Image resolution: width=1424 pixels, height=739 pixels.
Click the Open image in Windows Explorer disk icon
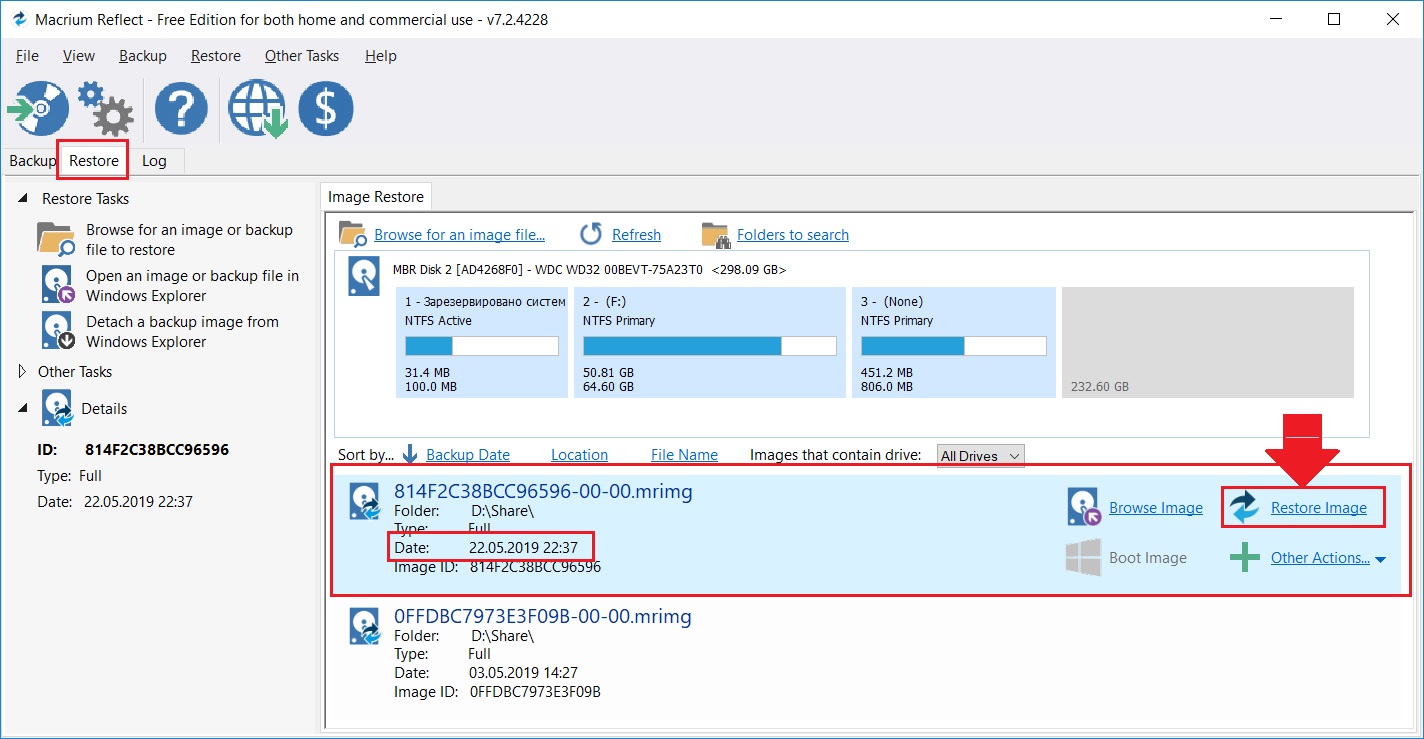pos(58,284)
